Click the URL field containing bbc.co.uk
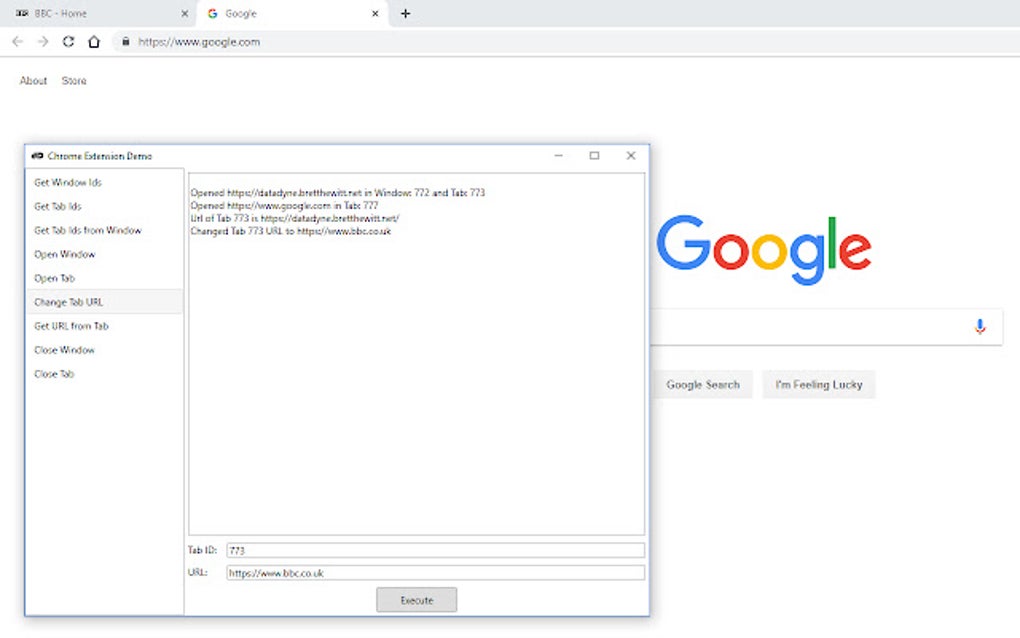Screen dimensions: 1020x638 click(434, 572)
